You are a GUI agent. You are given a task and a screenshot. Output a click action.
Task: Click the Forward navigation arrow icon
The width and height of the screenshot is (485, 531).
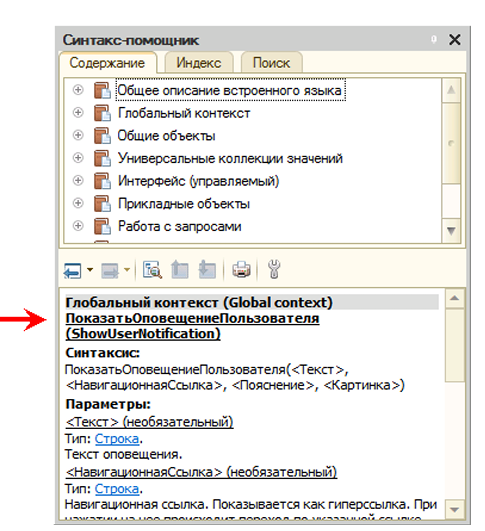click(x=110, y=271)
